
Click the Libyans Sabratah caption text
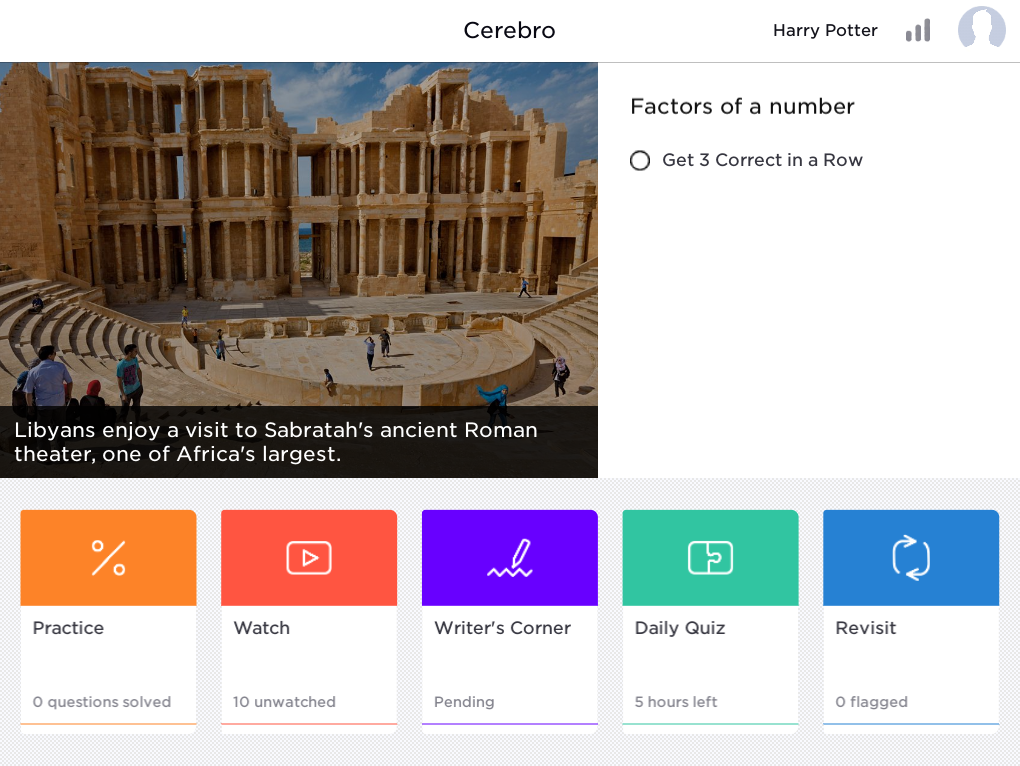pos(276,442)
